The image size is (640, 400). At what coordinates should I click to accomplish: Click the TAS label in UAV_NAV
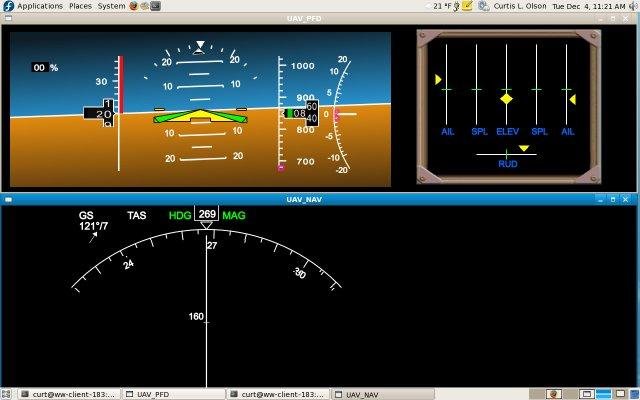137,216
